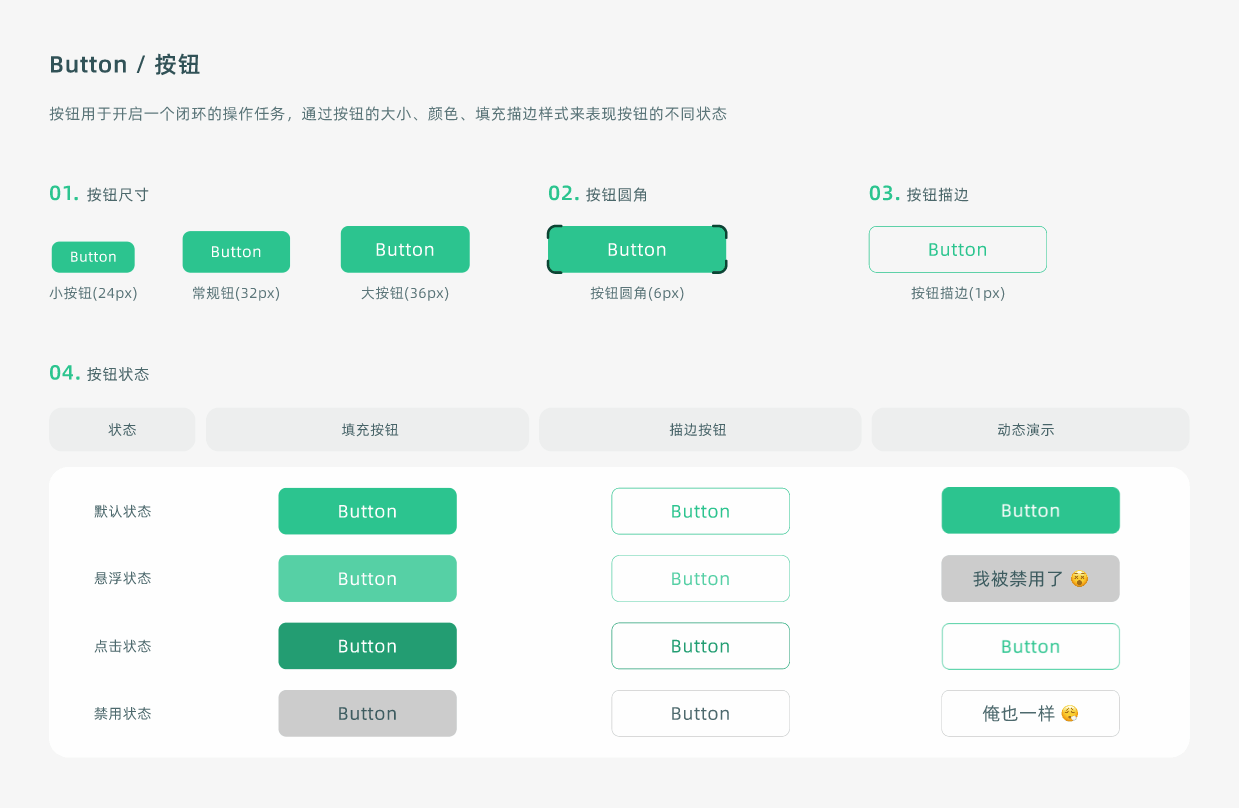Viewport: 1239px width, 808px height.
Task: Click the outlined Button in 点击状态 row
Action: coord(700,646)
